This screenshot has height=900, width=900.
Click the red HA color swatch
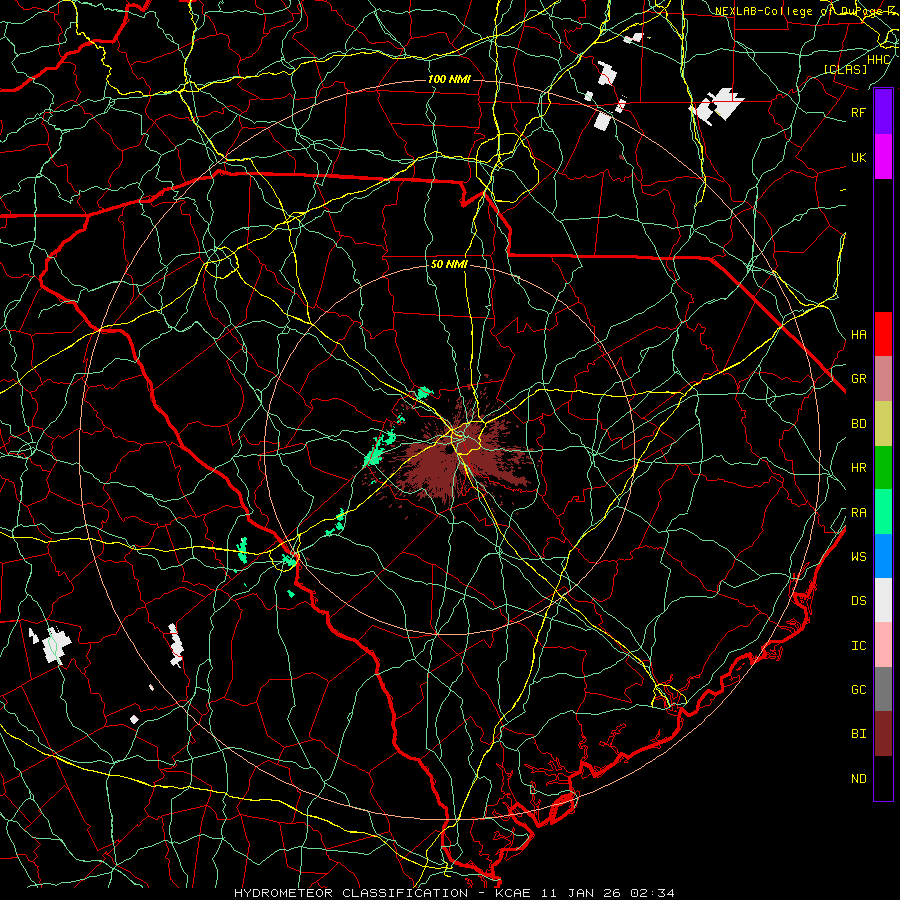[883, 334]
